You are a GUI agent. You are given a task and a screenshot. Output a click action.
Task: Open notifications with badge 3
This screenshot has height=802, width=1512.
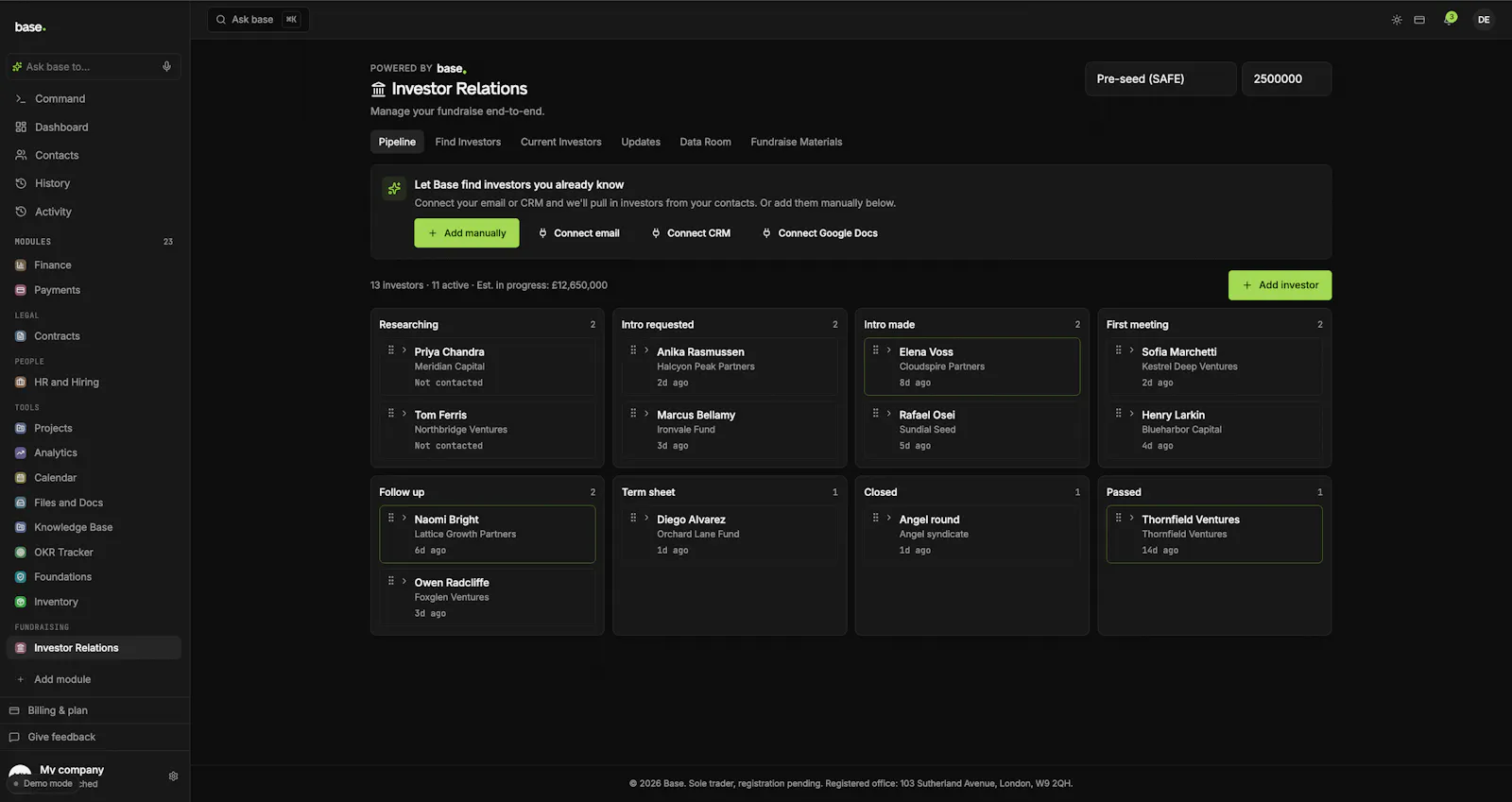tap(1449, 19)
